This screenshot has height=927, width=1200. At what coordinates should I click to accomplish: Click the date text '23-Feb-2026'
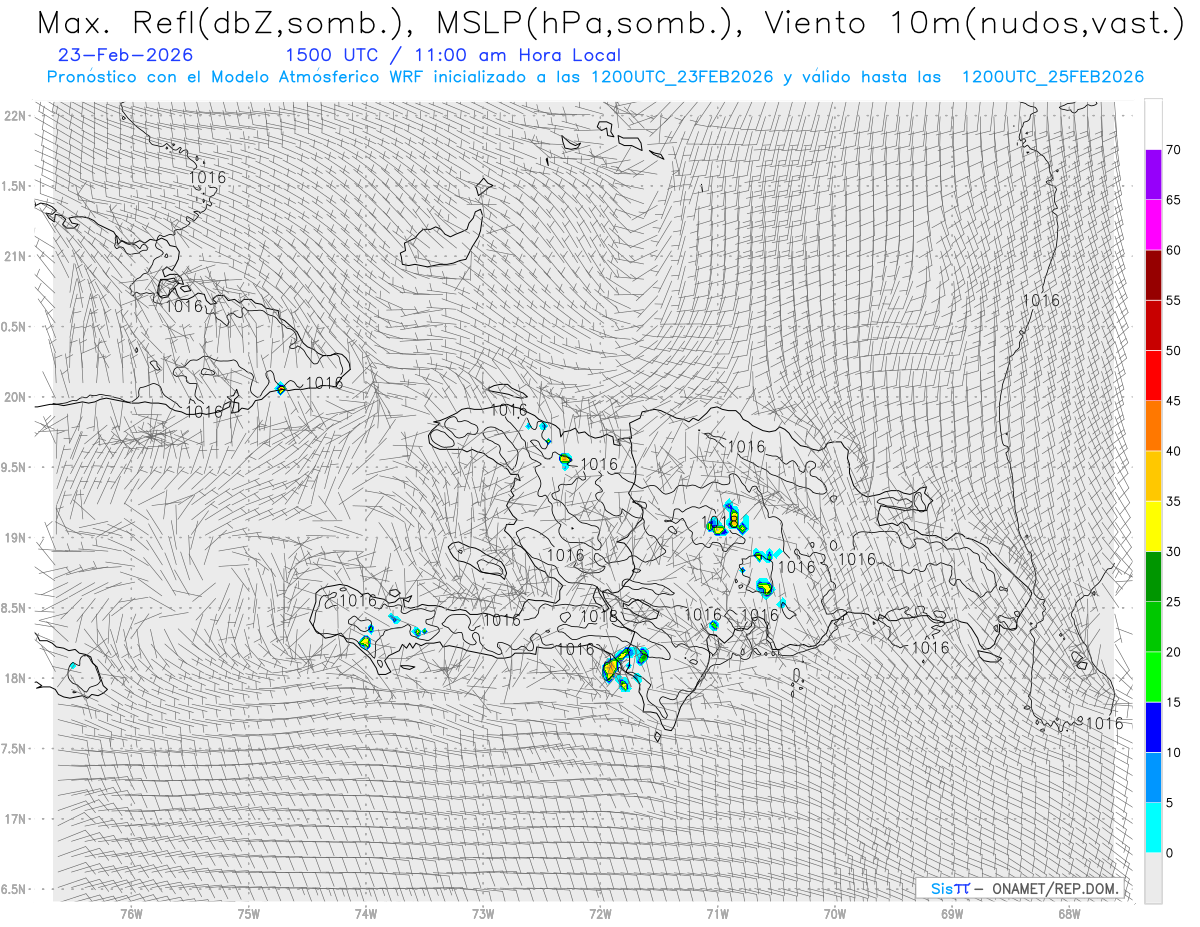tap(126, 55)
